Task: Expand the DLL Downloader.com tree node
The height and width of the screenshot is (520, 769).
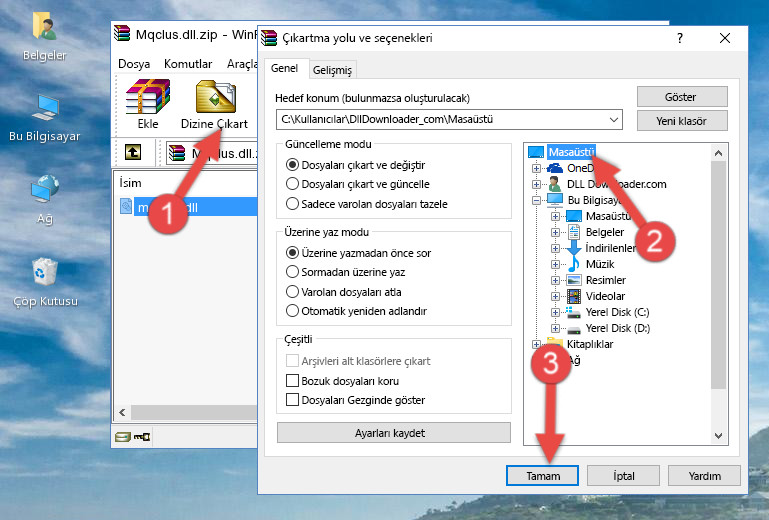Action: (536, 184)
